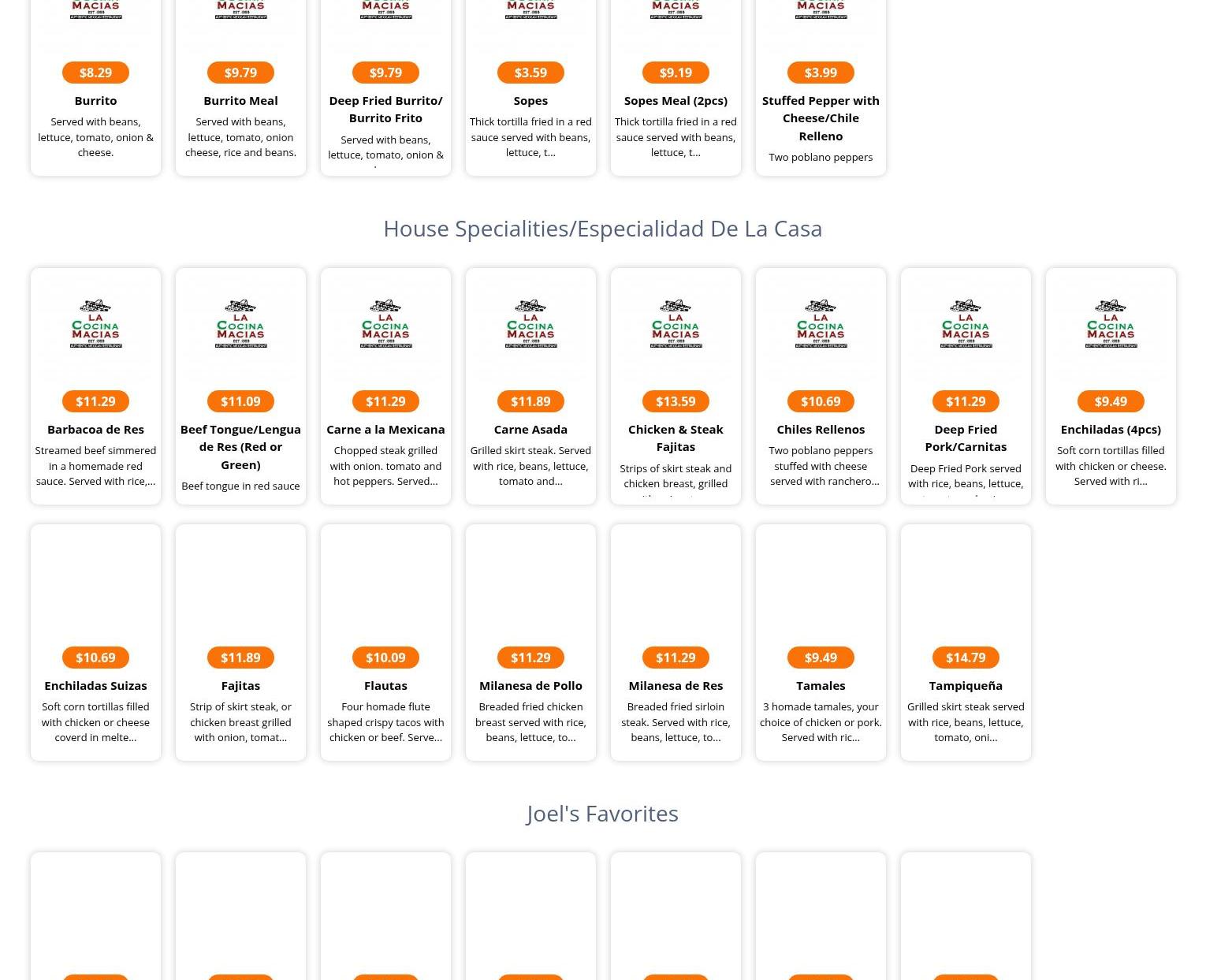Viewport: 1206px width, 980px height.
Task: Open the Burrito item title
Action: (95, 101)
